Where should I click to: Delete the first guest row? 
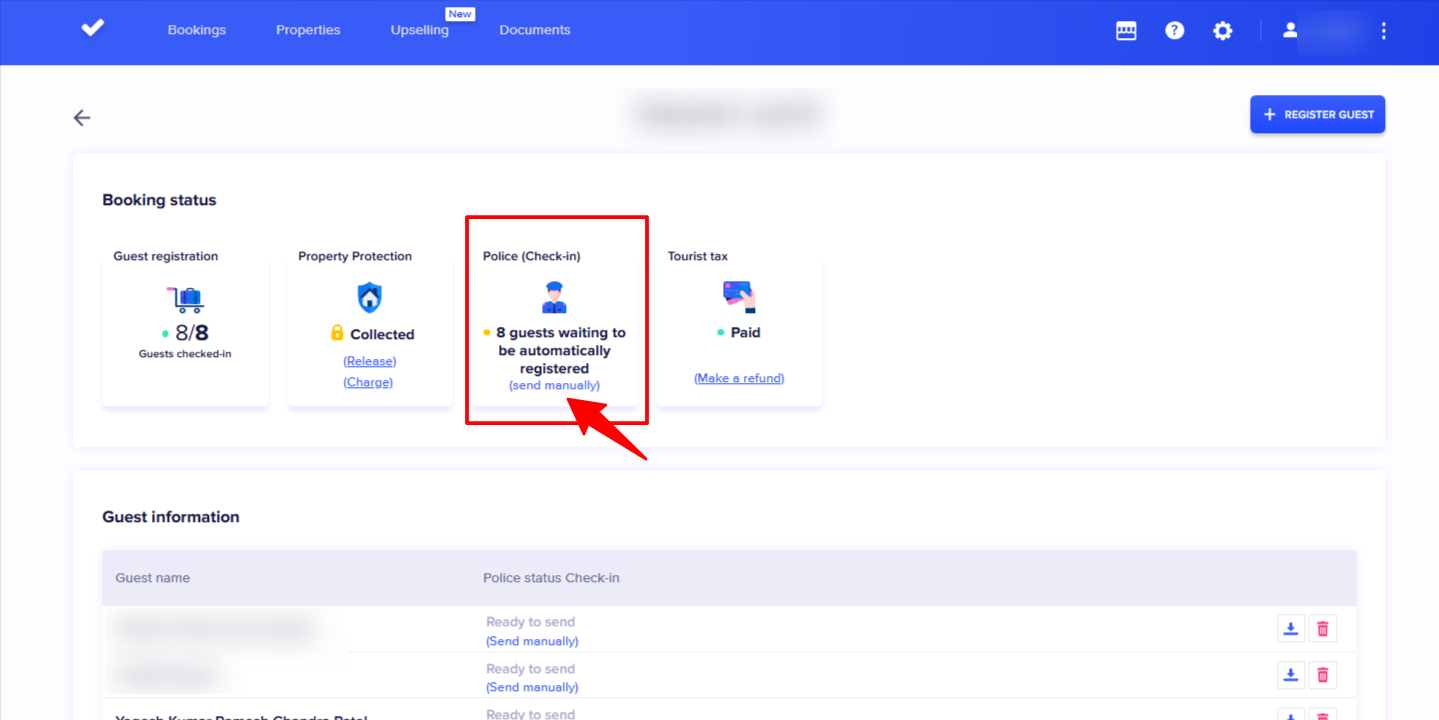click(1322, 628)
